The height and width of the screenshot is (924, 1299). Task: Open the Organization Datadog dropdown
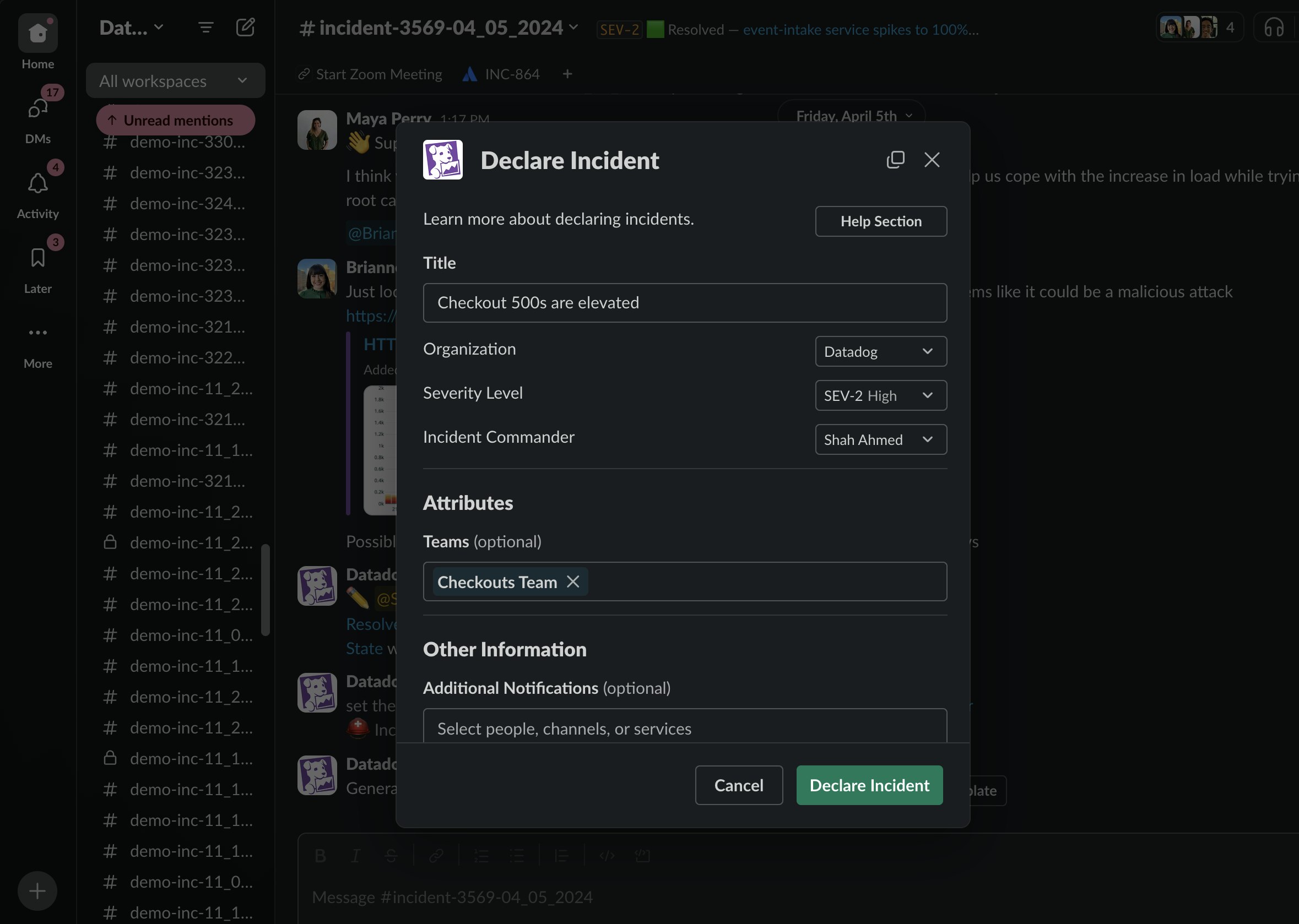click(x=881, y=352)
